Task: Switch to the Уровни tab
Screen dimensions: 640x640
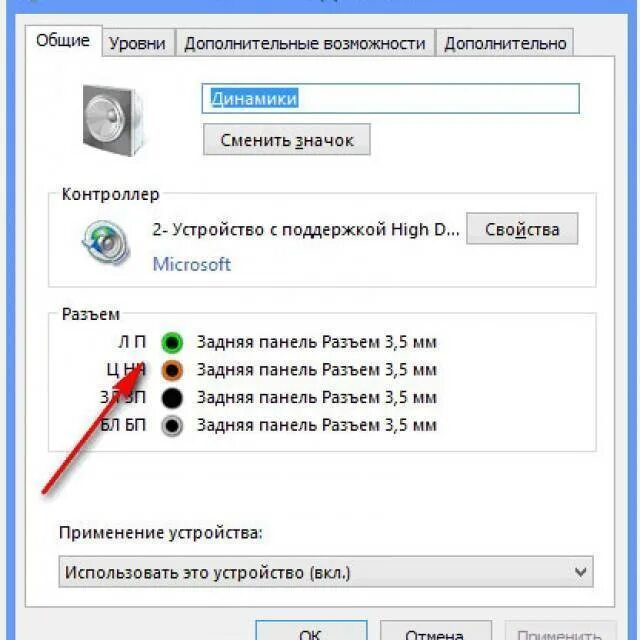Action: pyautogui.click(x=138, y=43)
